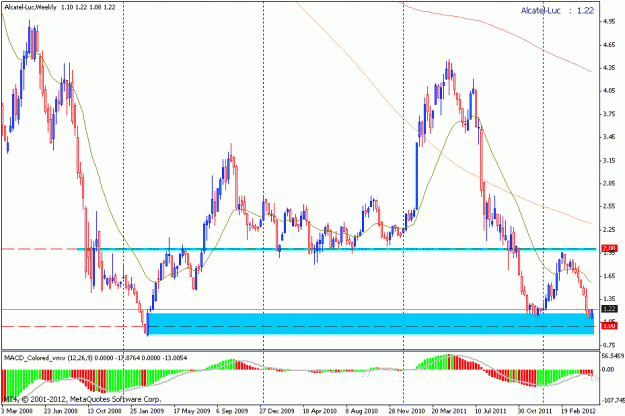Click the 3 Mar 2008 date label

coord(17,411)
